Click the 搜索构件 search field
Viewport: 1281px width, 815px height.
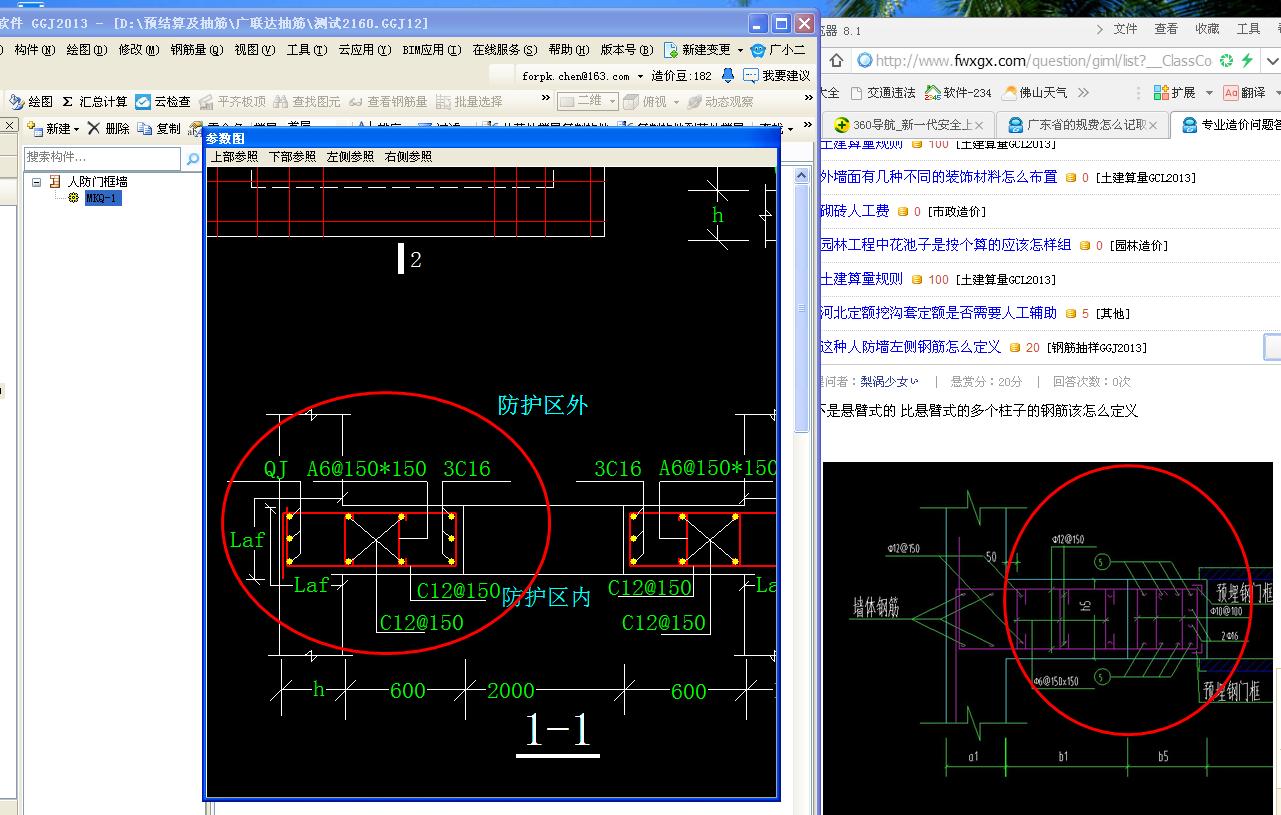103,158
